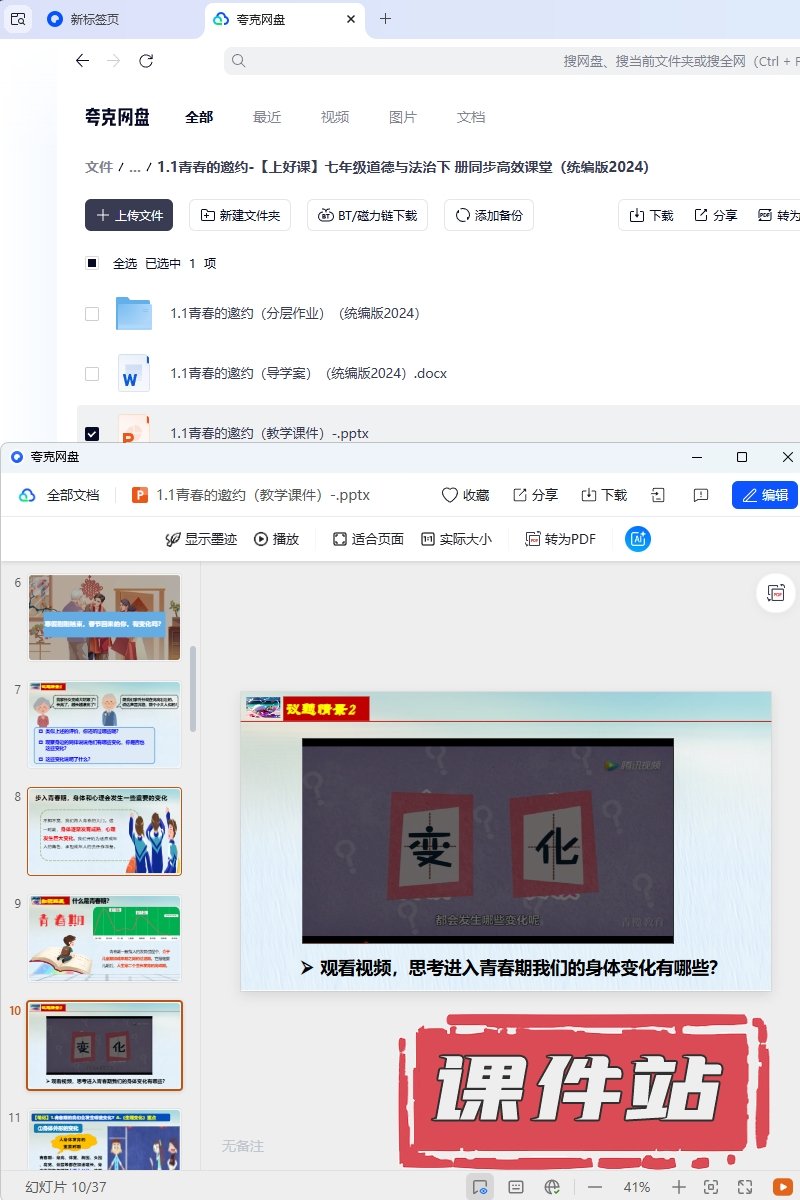Start slideshow from orange play icon in status bar

point(782,1186)
